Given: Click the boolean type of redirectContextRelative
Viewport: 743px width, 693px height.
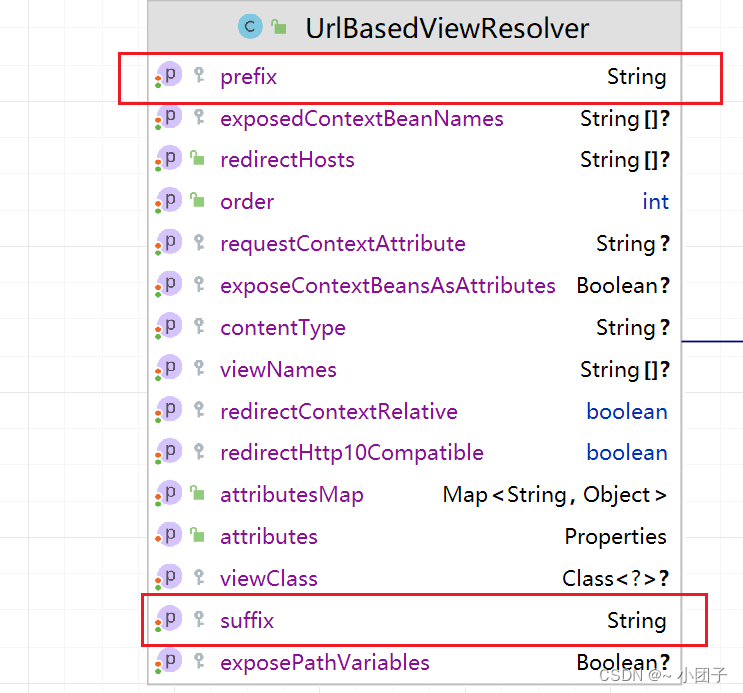Looking at the screenshot, I should coord(626,412).
